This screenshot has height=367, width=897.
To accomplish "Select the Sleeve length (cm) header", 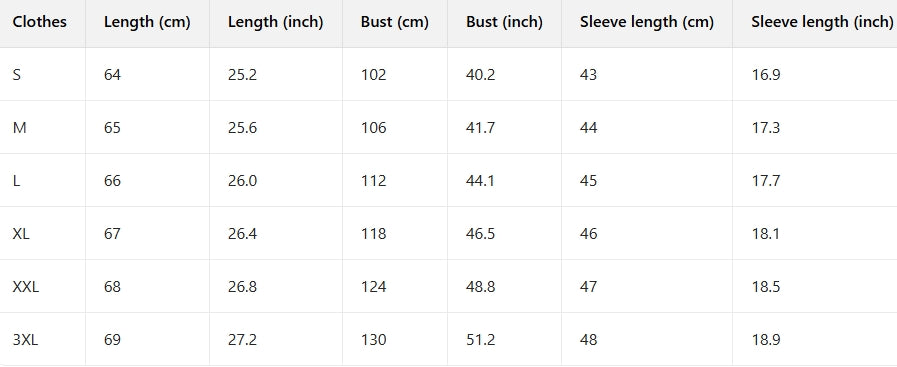I will 646,22.
